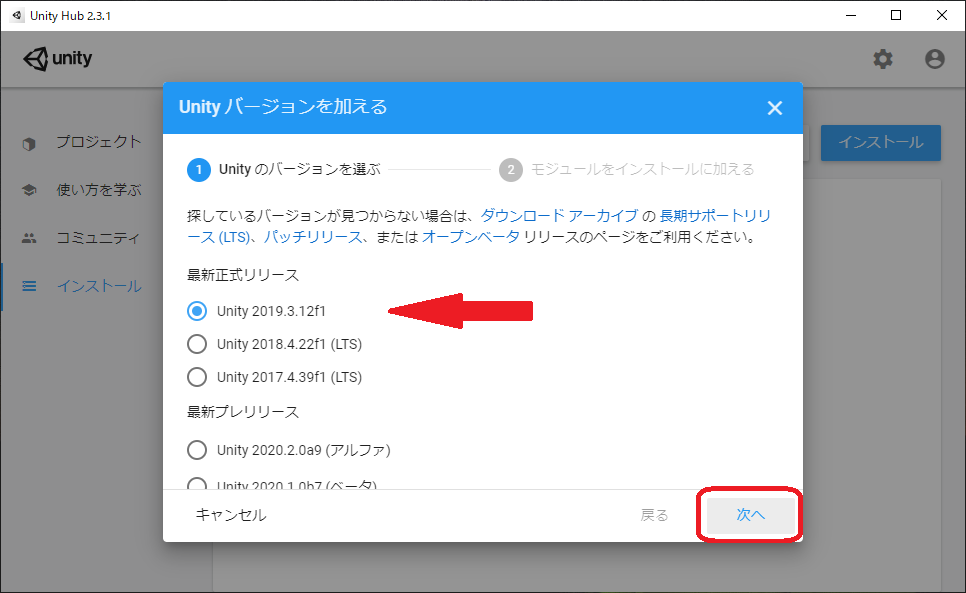Viewport: 966px width, 593px height.
Task: Click the 最新正式リリース heading text
Action: pyautogui.click(x=243, y=275)
